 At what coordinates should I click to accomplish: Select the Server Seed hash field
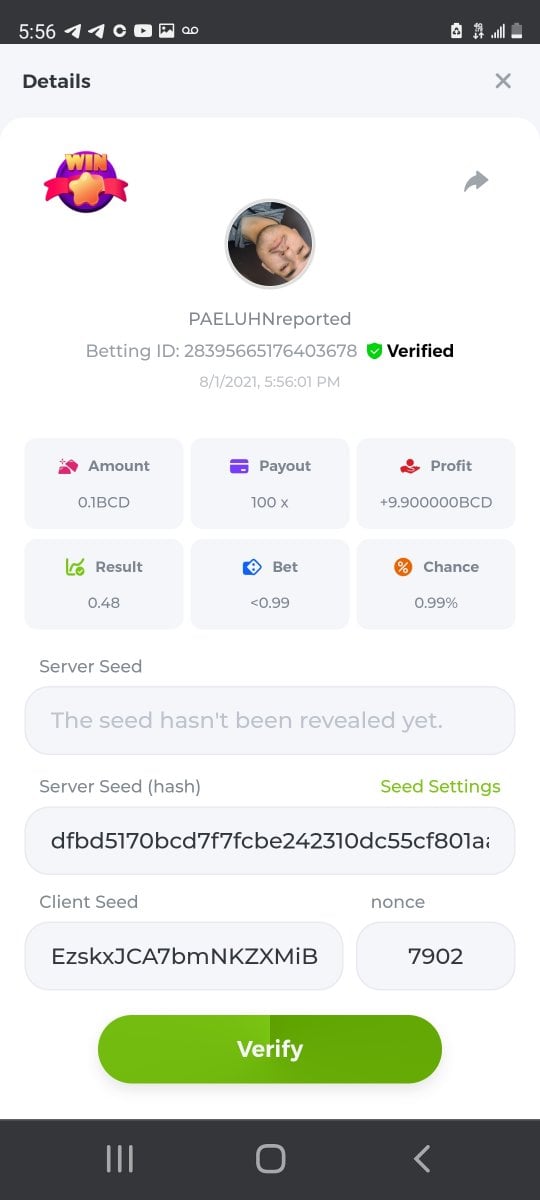pyautogui.click(x=270, y=841)
